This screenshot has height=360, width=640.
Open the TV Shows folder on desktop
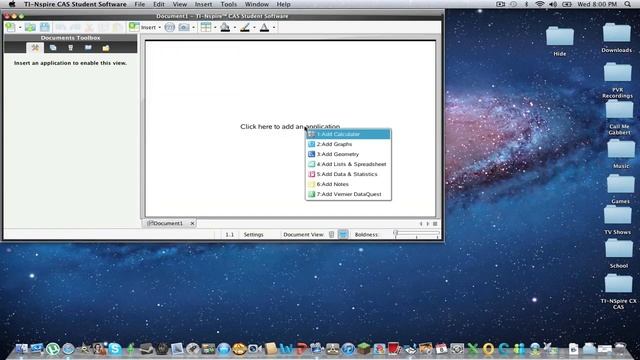[x=618, y=220]
